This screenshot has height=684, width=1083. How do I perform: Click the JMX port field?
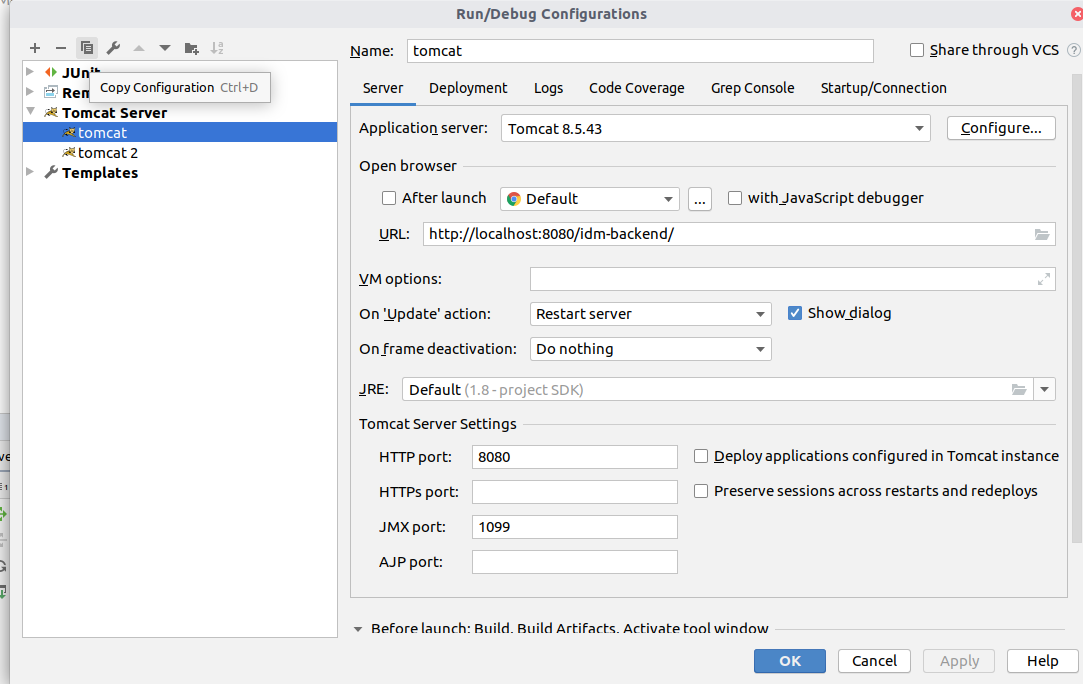[575, 527]
